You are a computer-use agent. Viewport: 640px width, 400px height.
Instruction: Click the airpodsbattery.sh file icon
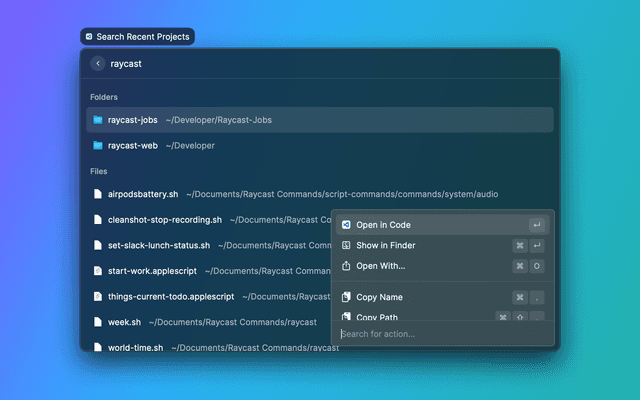click(x=98, y=194)
